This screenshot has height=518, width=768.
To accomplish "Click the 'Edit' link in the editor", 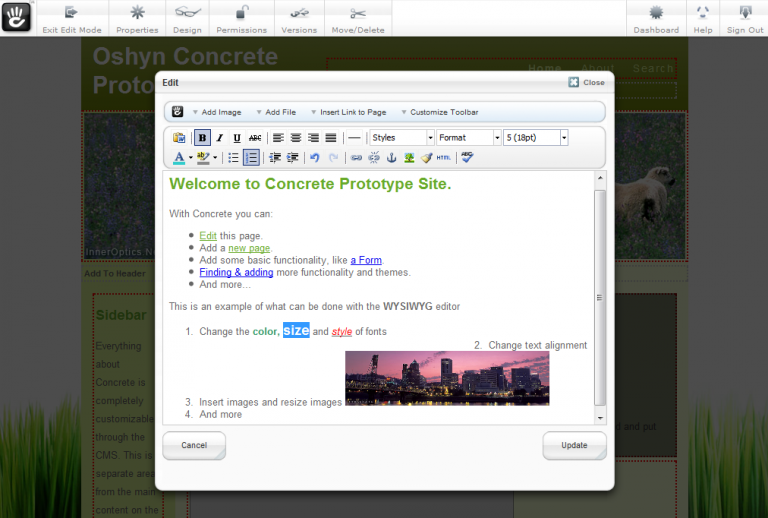I will (208, 235).
